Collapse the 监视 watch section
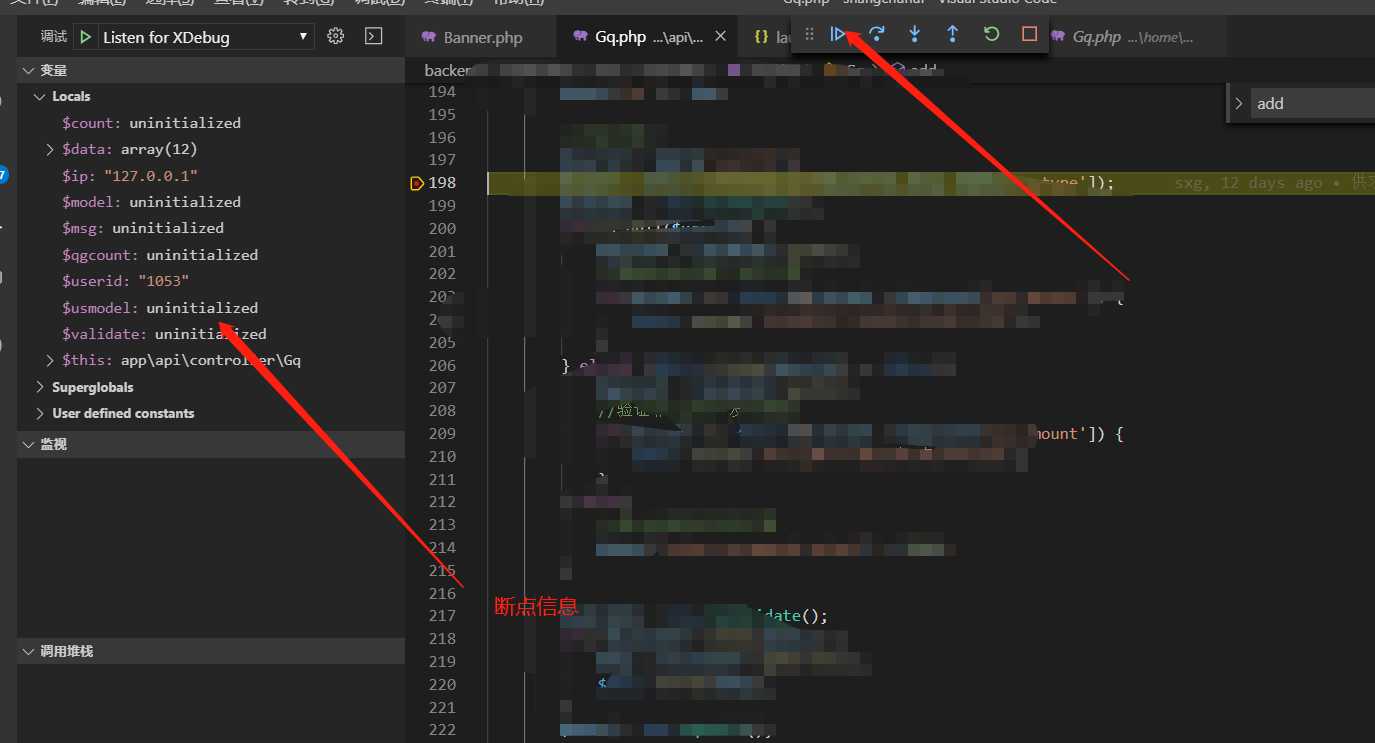This screenshot has height=743, width=1375. 211,444
